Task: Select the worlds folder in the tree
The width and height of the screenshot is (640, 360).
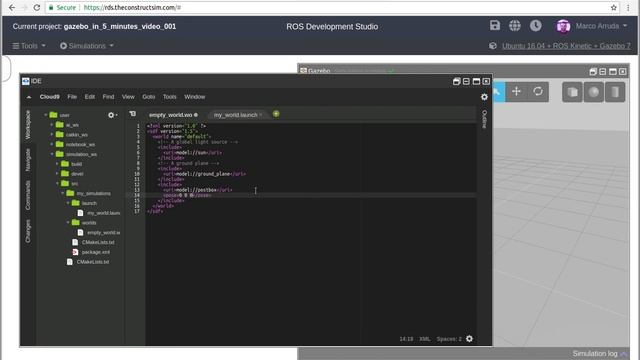Action: (x=89, y=223)
